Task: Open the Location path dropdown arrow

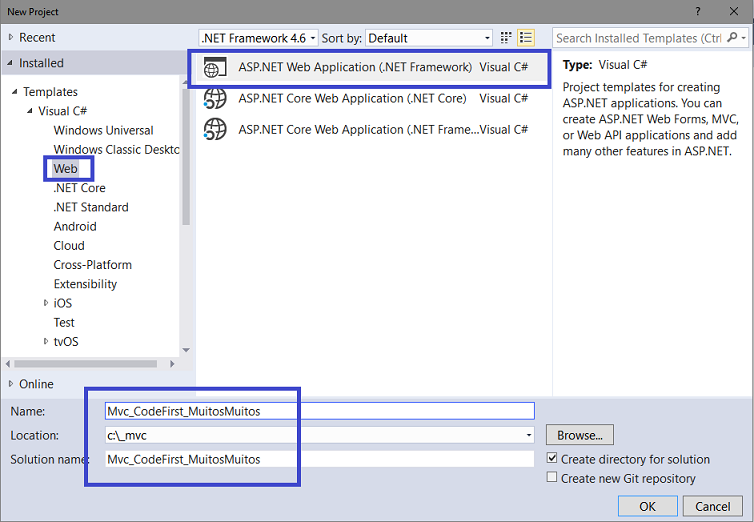Action: (x=528, y=435)
